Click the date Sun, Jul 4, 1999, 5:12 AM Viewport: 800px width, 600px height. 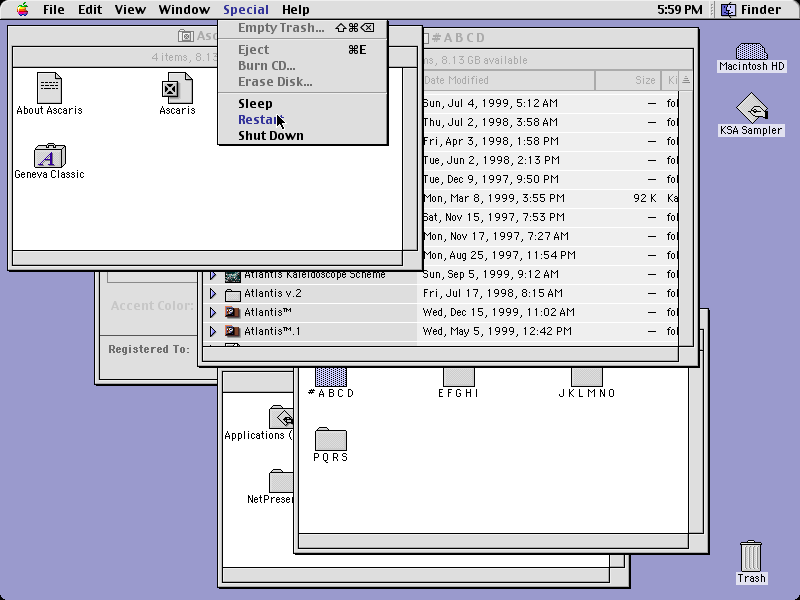(x=490, y=104)
